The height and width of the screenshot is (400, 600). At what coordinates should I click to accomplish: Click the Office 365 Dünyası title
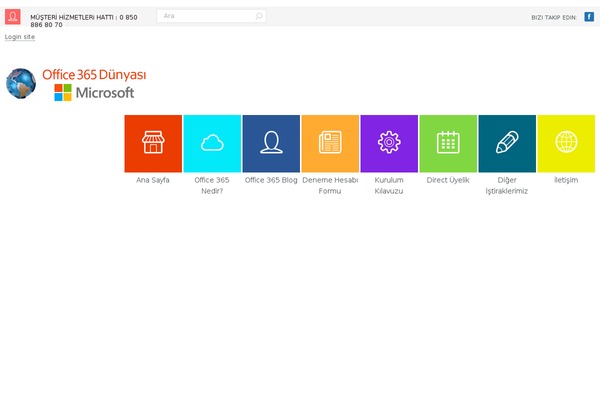(94, 75)
